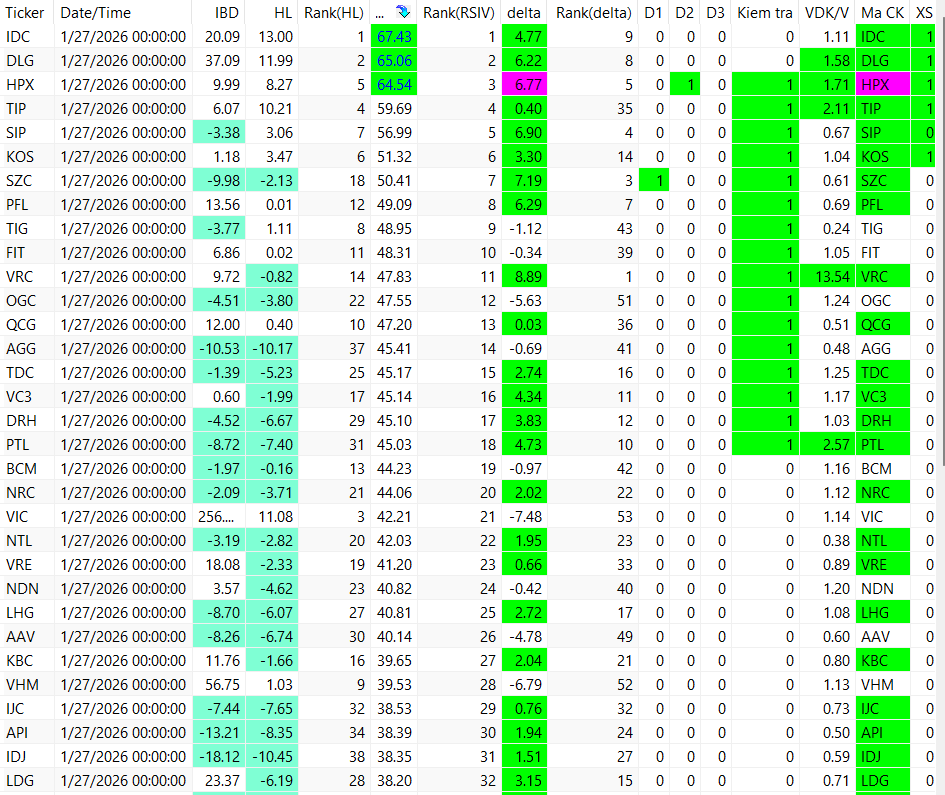Click the Kiem tra column header
This screenshot has height=795, width=945.
click(765, 13)
